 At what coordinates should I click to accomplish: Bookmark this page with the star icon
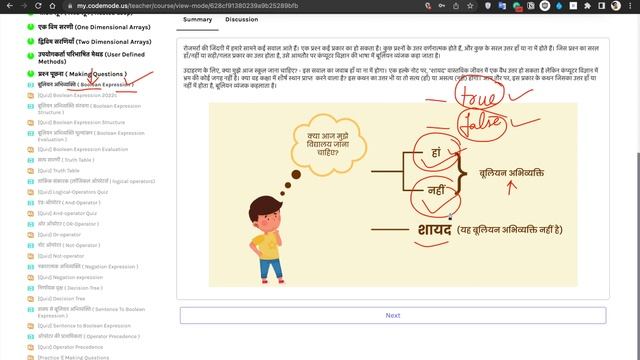[470, 6]
